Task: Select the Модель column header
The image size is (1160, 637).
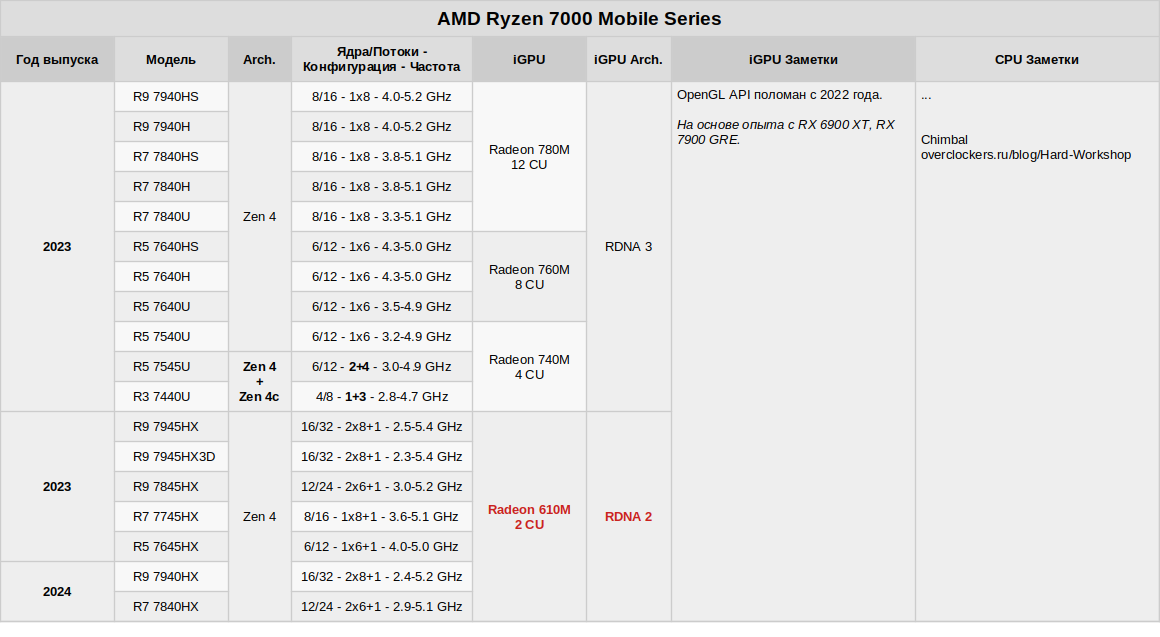Action: tap(171, 60)
